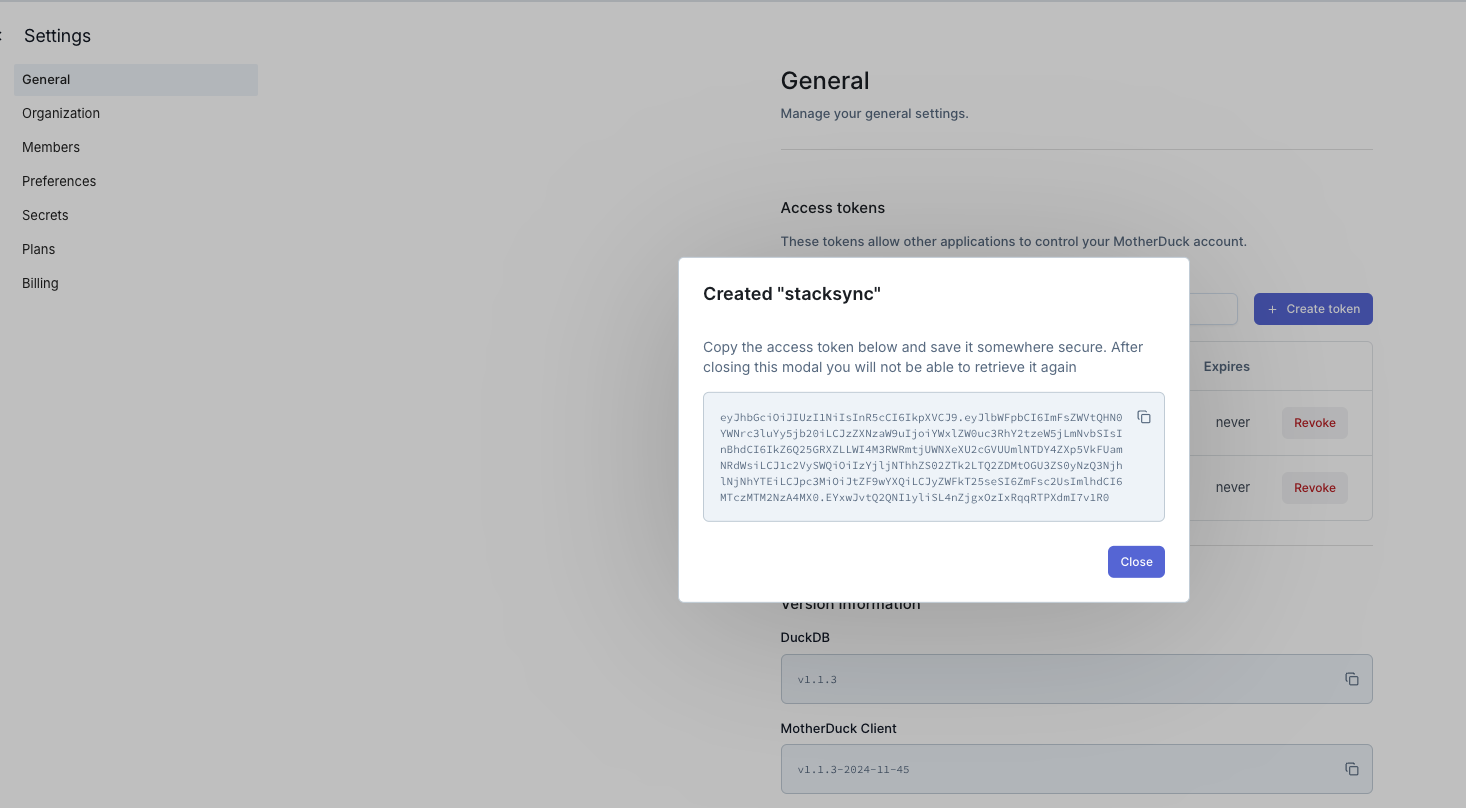
Task: Click the back arrow beside Settings
Action: pyautogui.click(x=2, y=36)
